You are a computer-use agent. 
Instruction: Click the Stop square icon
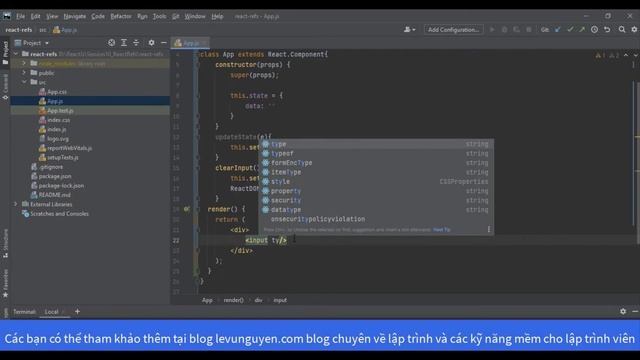click(x=529, y=30)
